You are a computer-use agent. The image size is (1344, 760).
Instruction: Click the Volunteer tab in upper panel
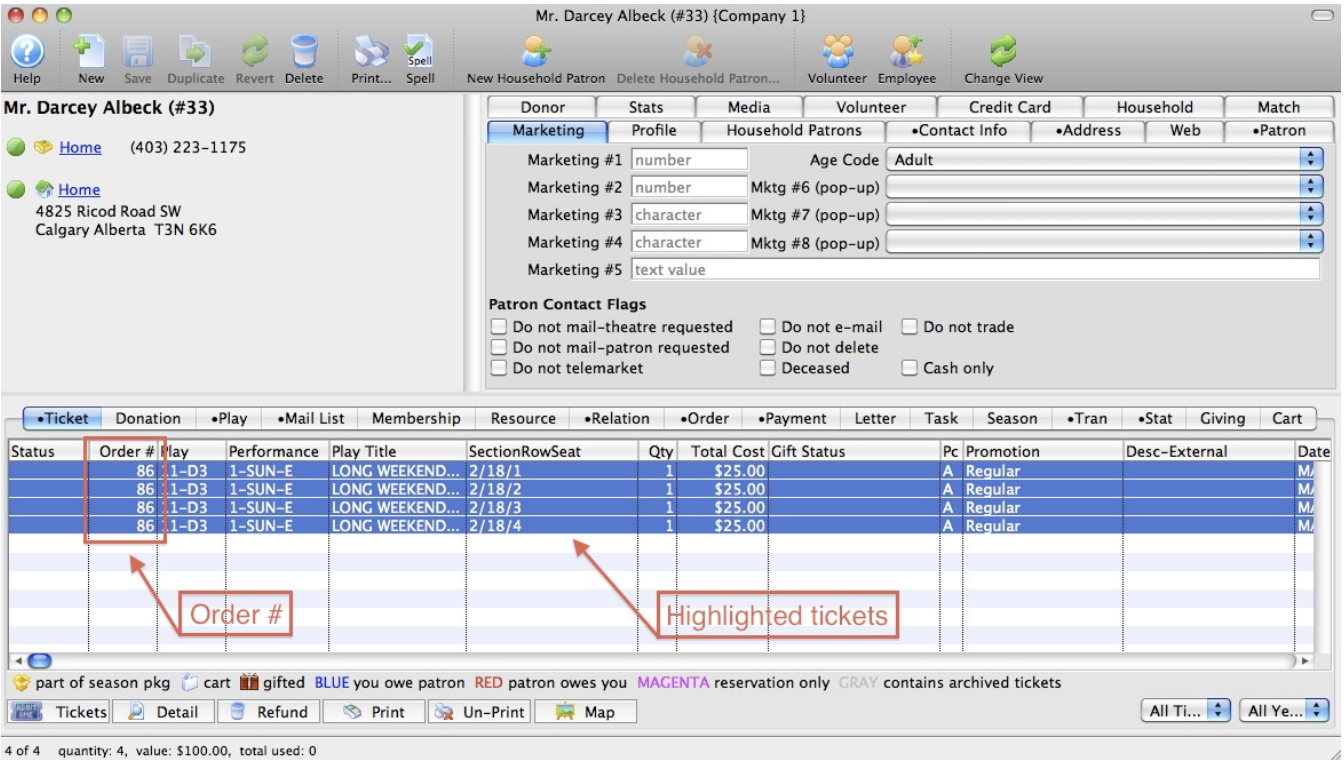coord(870,107)
